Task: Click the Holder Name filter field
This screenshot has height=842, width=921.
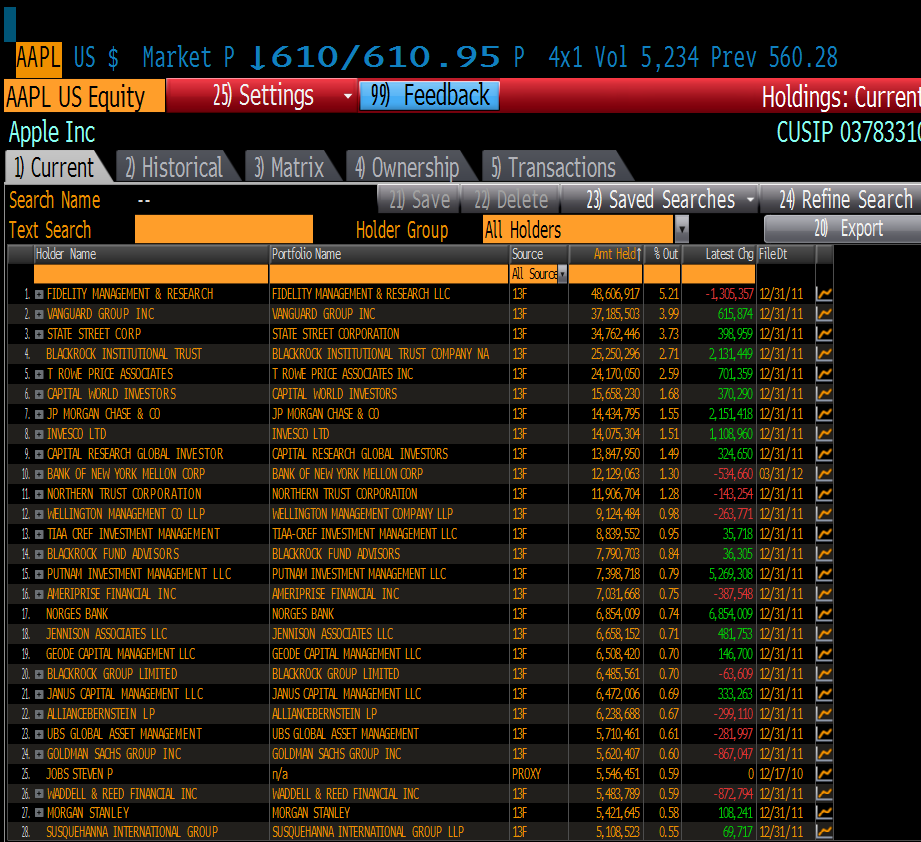Action: [x=151, y=274]
